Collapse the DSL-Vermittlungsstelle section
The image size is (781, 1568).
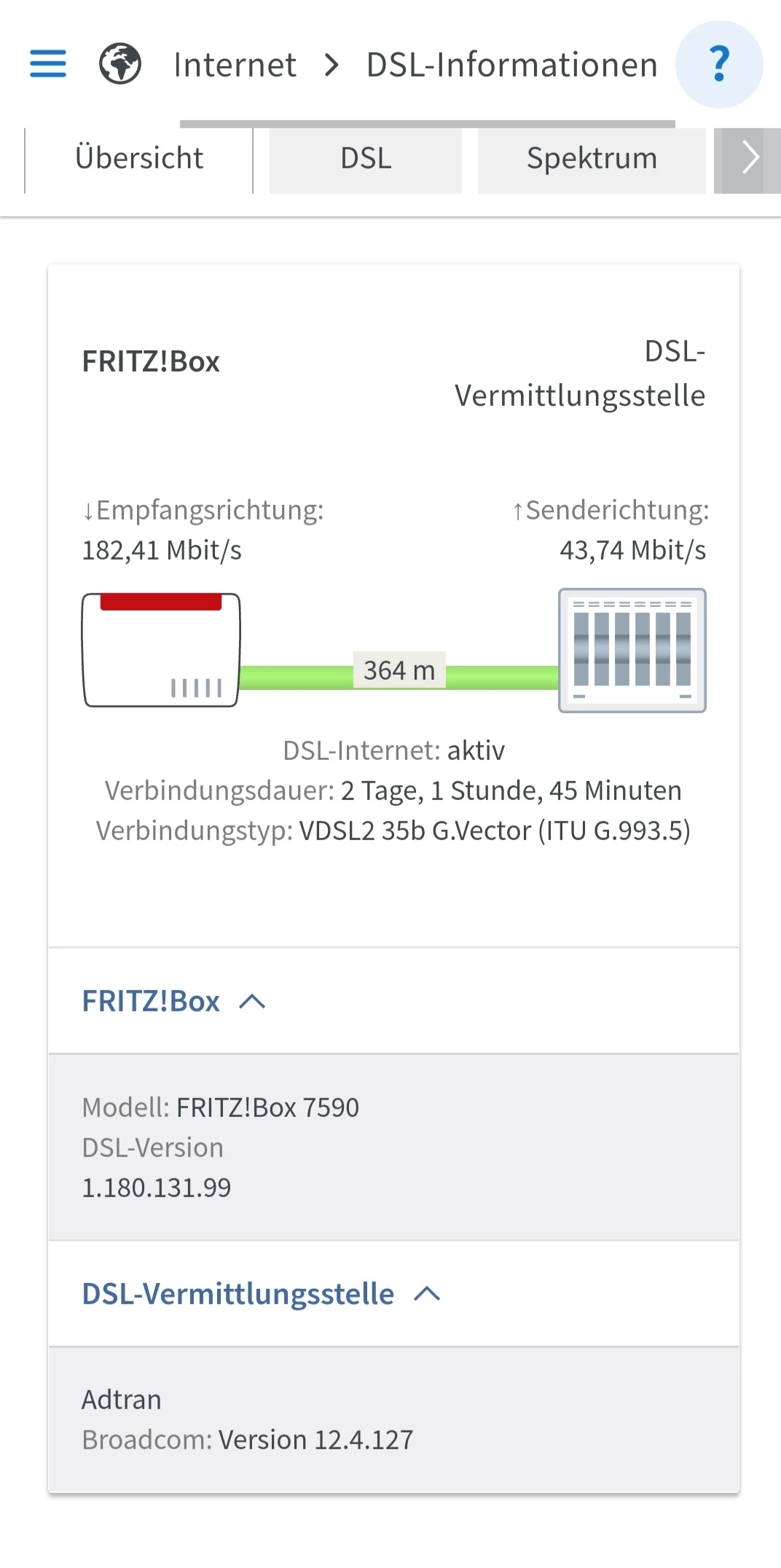(x=238, y=1294)
